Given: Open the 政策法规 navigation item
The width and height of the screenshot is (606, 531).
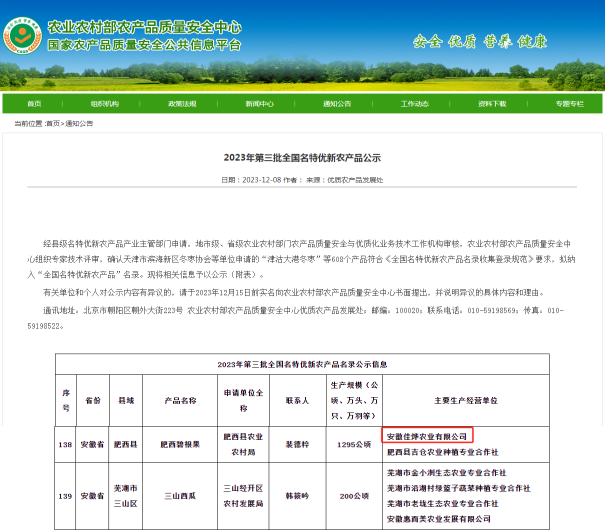Looking at the screenshot, I should [x=182, y=104].
